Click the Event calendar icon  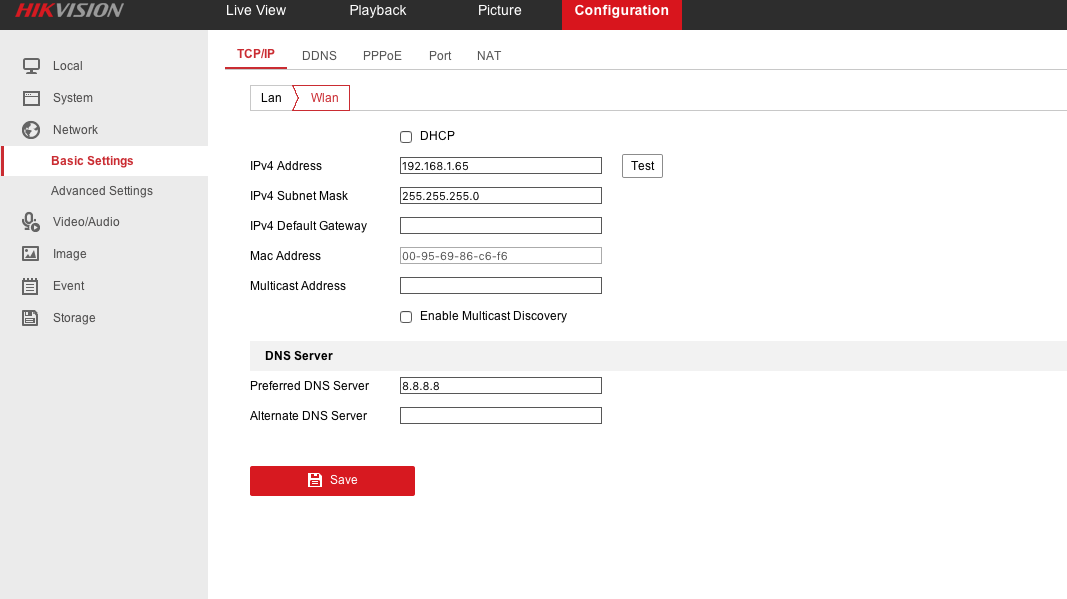pos(31,286)
